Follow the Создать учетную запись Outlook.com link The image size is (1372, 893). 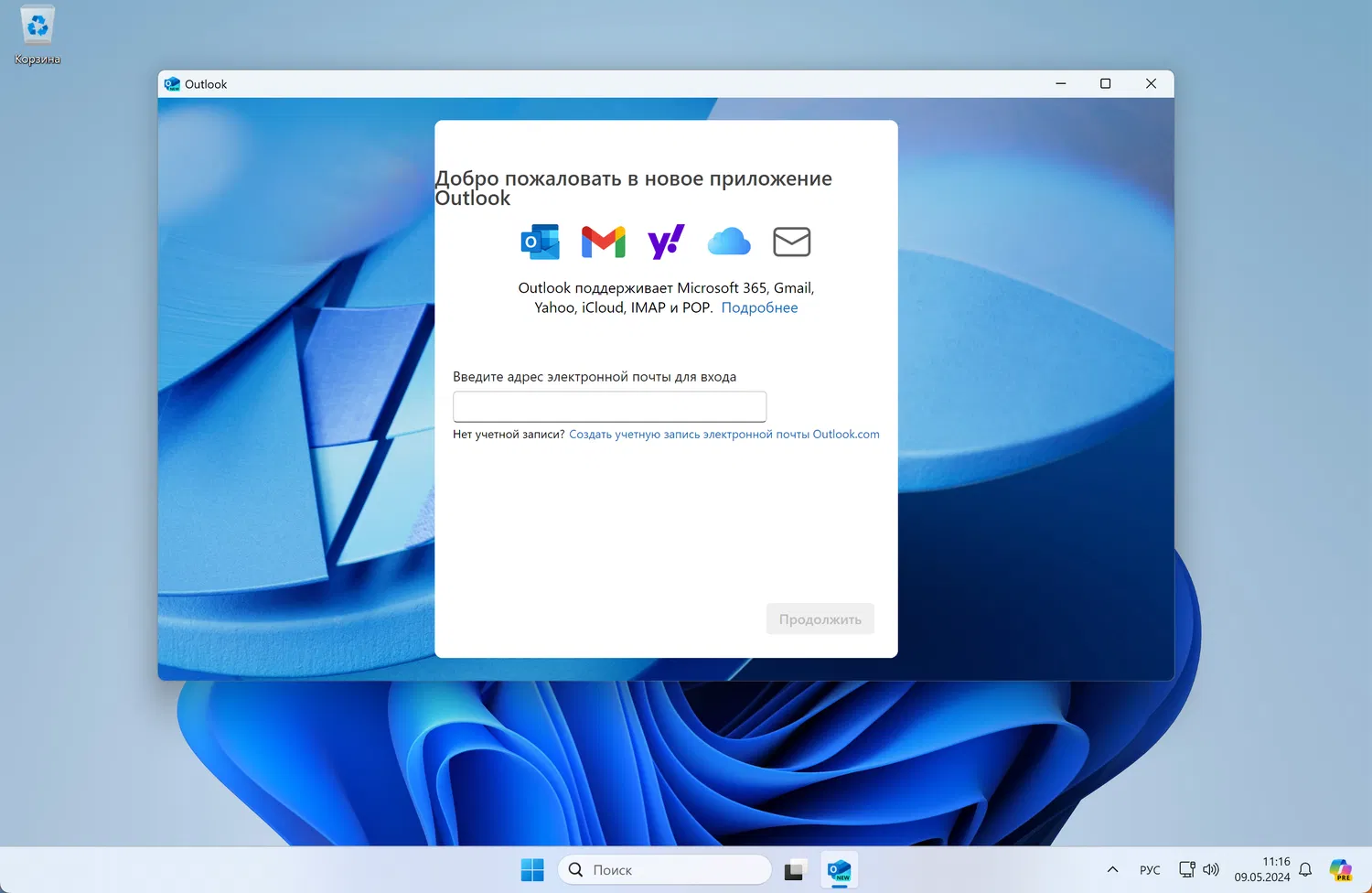tap(724, 435)
